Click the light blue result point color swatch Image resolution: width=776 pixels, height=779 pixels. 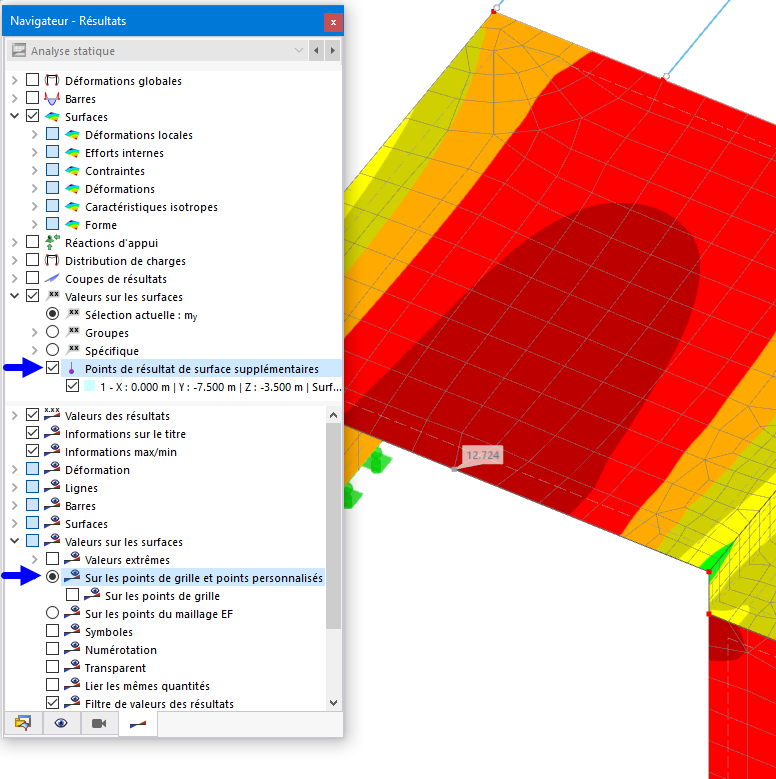point(89,386)
